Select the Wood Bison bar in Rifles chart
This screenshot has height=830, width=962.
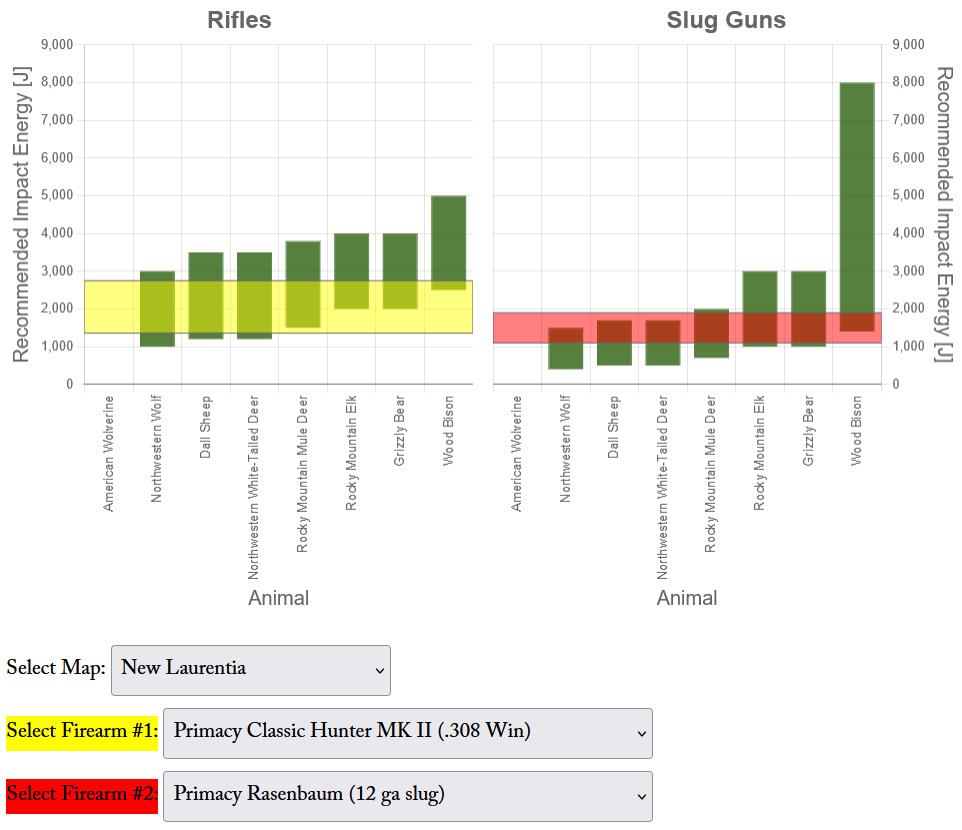(449, 240)
